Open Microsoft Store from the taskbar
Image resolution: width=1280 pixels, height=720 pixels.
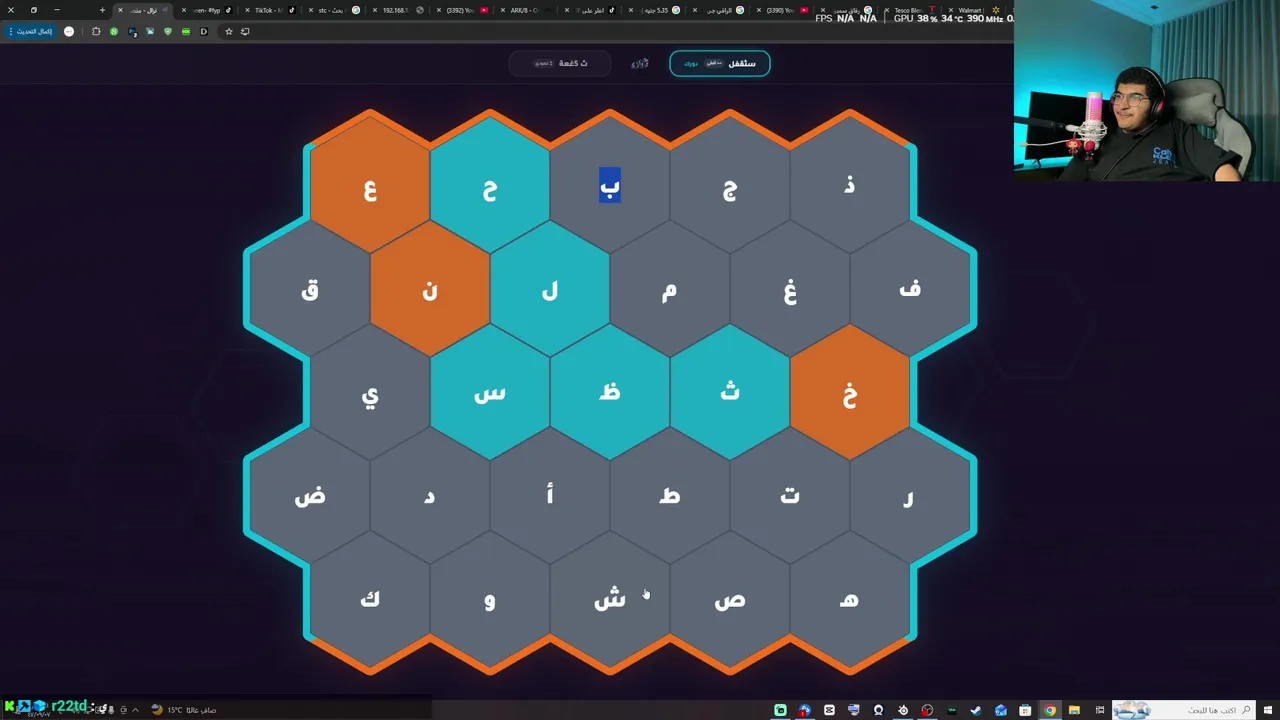click(1025, 710)
